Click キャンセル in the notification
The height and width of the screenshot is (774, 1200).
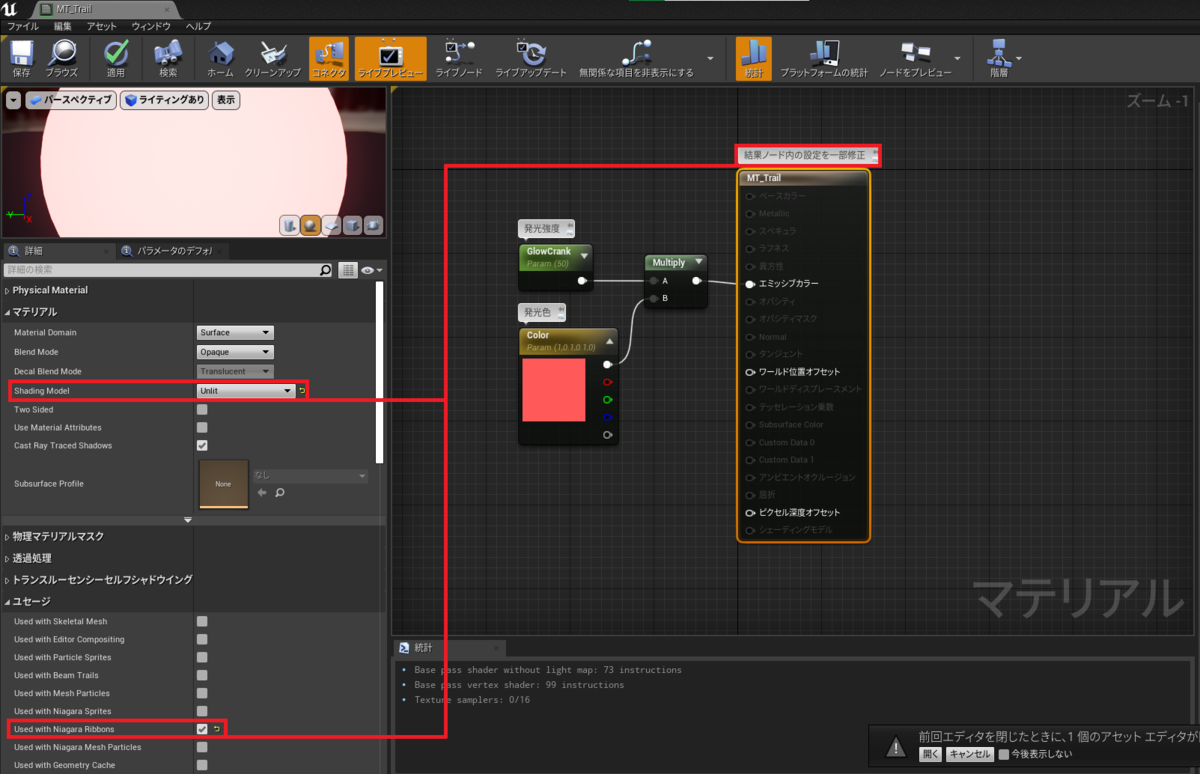coord(969,754)
